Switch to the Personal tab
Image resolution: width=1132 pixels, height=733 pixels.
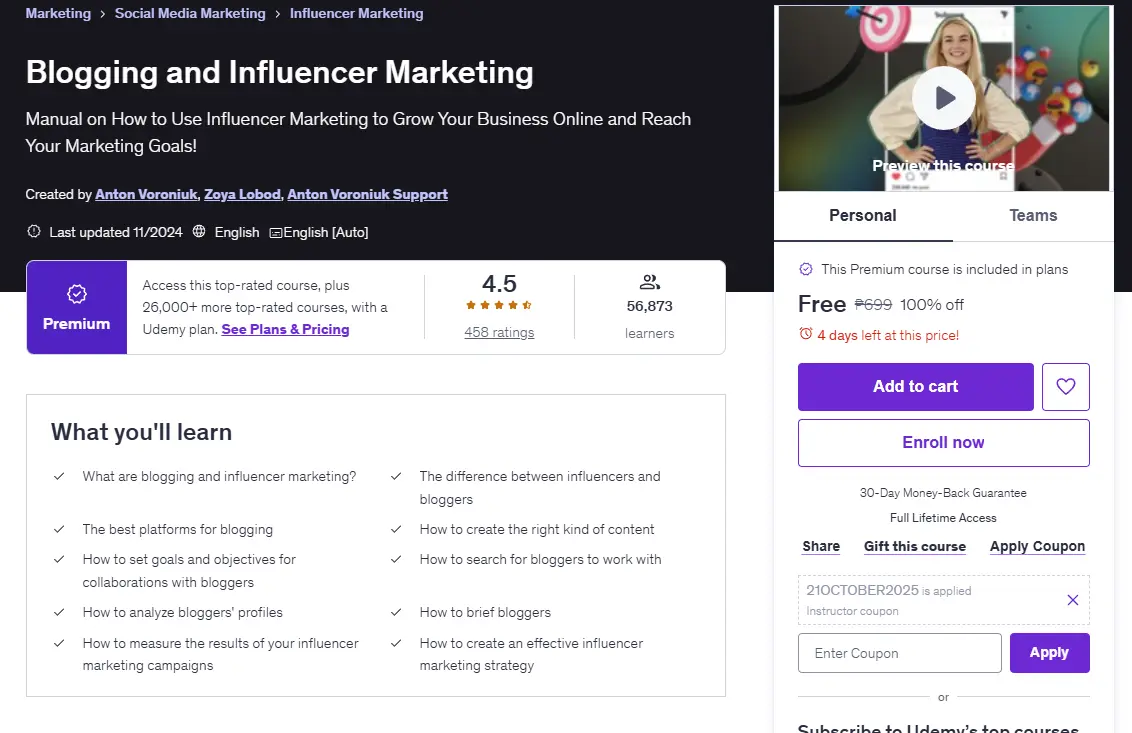[863, 215]
